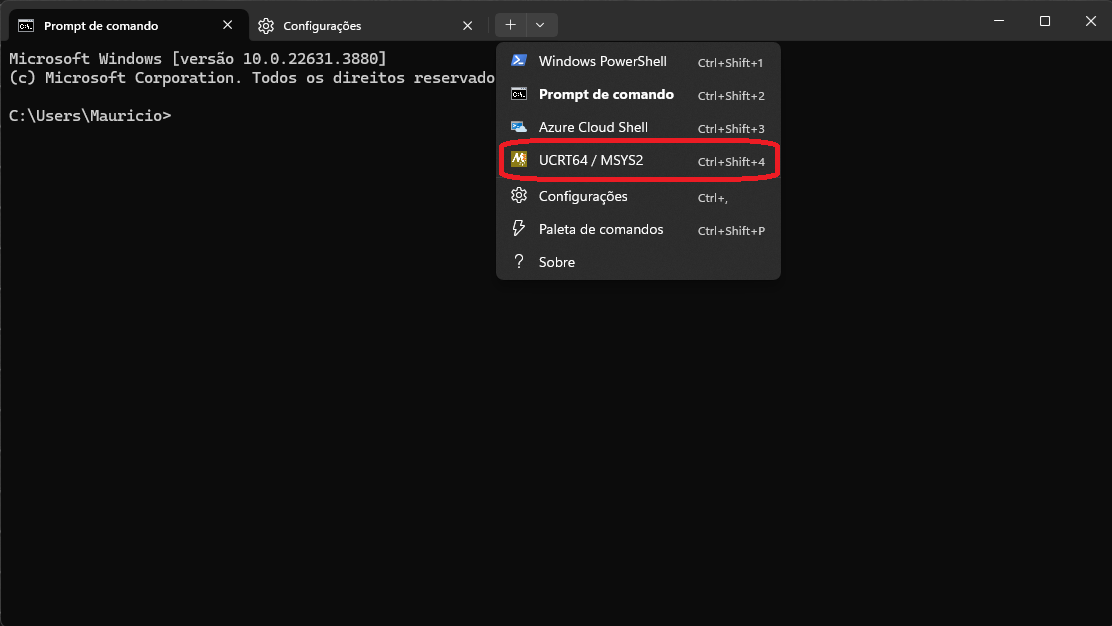1112x626 pixels.
Task: Select Sobre from the dropdown menu
Action: (x=557, y=262)
